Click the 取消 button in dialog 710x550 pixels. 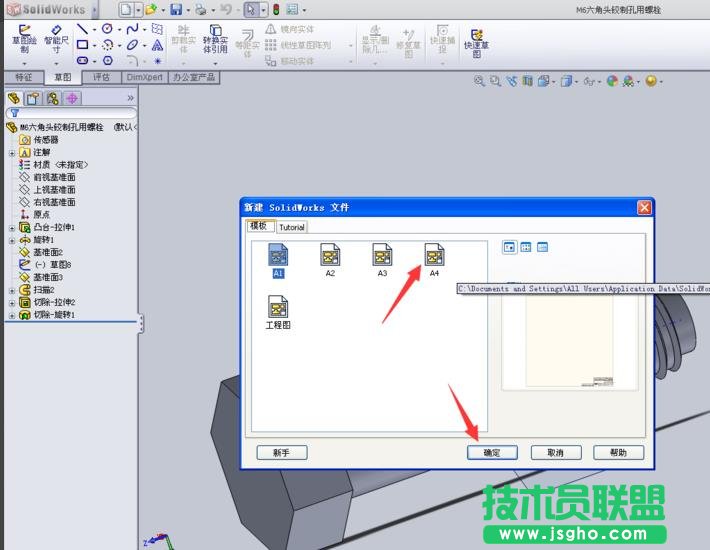[556, 452]
